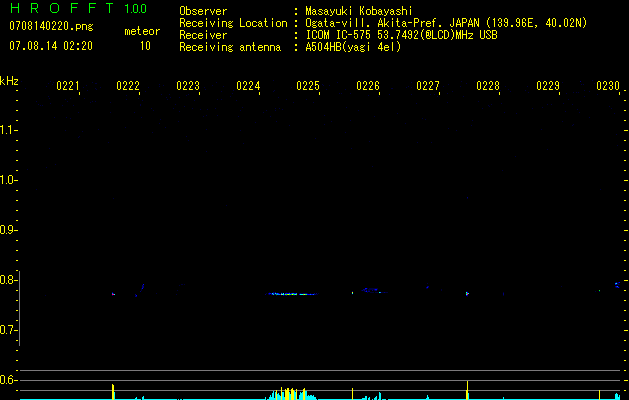Click the 0221 time marker
This screenshot has width=629, height=400.
pos(67,86)
